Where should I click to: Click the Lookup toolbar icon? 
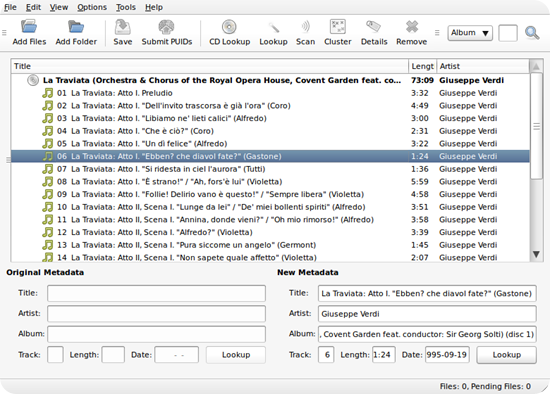[x=273, y=27]
